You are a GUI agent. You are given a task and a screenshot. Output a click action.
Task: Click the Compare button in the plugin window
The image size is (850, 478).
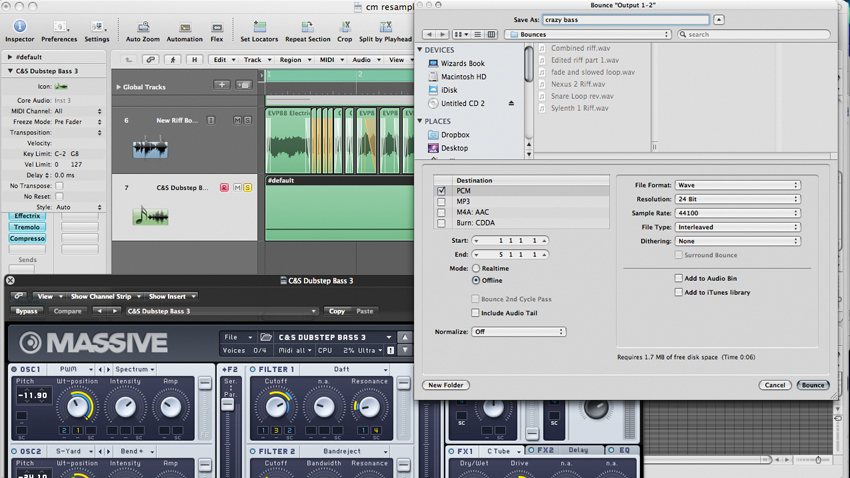67,311
